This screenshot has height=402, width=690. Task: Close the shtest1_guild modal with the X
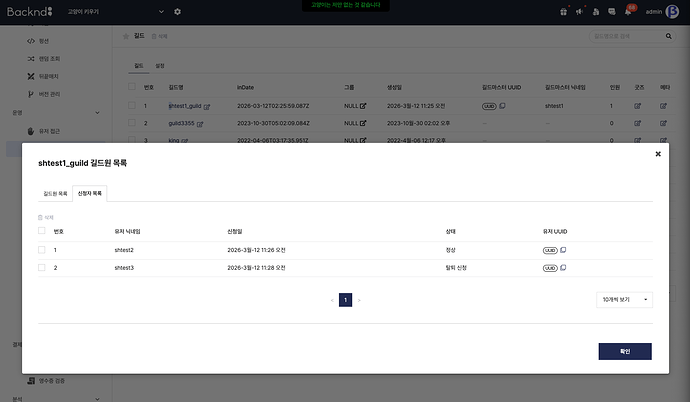(x=657, y=154)
